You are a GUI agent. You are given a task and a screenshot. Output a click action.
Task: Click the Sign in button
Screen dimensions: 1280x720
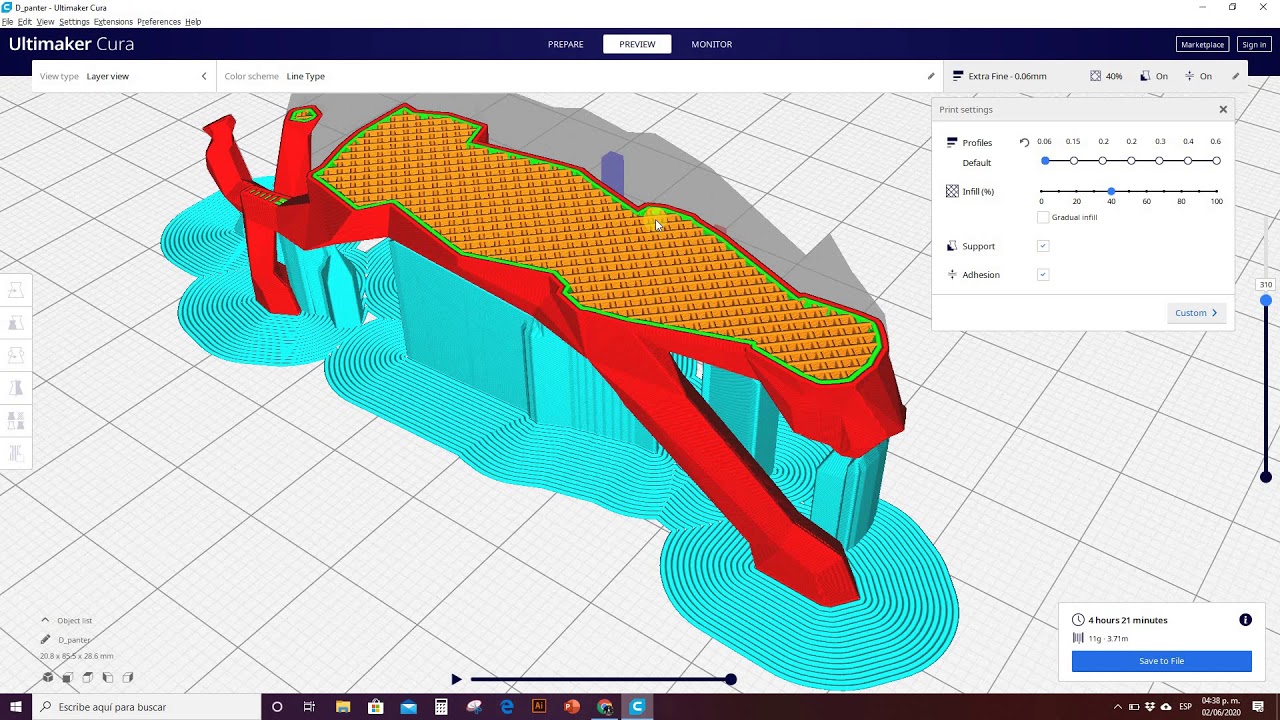pyautogui.click(x=1254, y=44)
